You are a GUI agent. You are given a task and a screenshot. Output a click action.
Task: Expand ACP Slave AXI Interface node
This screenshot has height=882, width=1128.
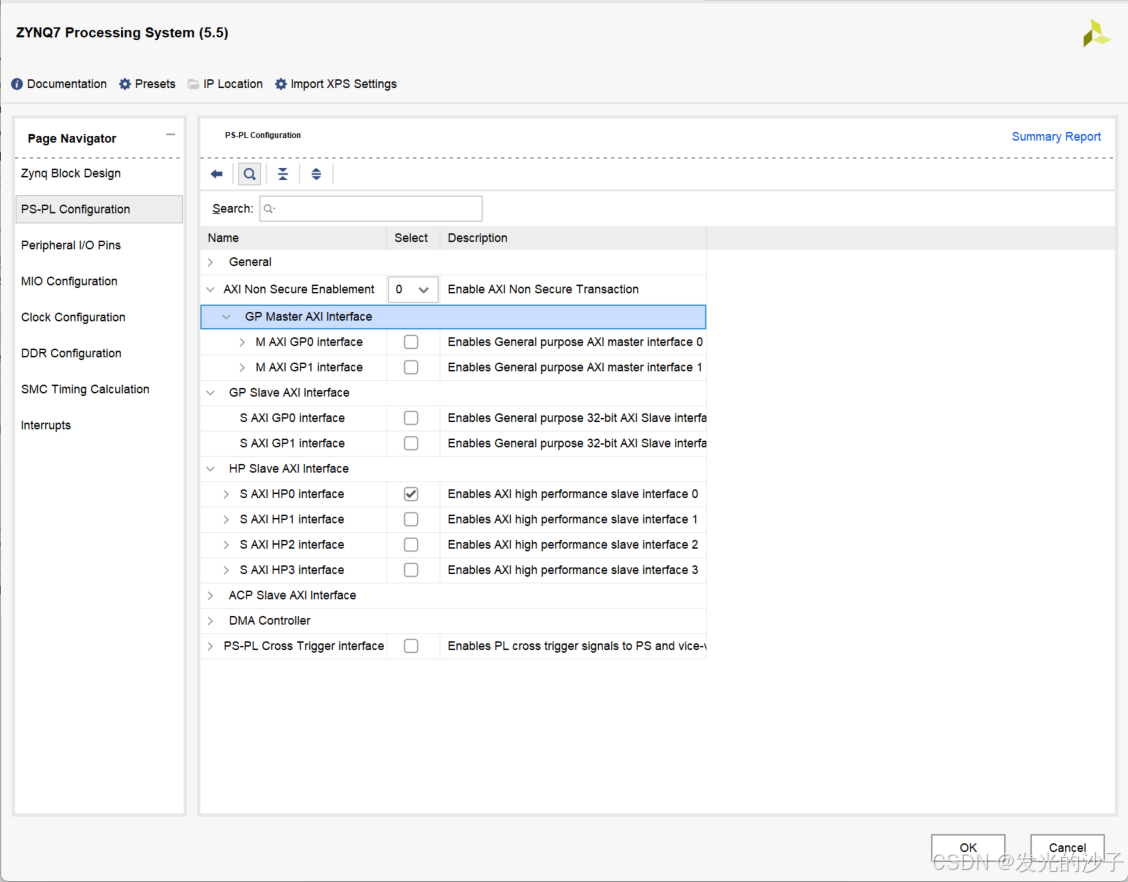(211, 596)
